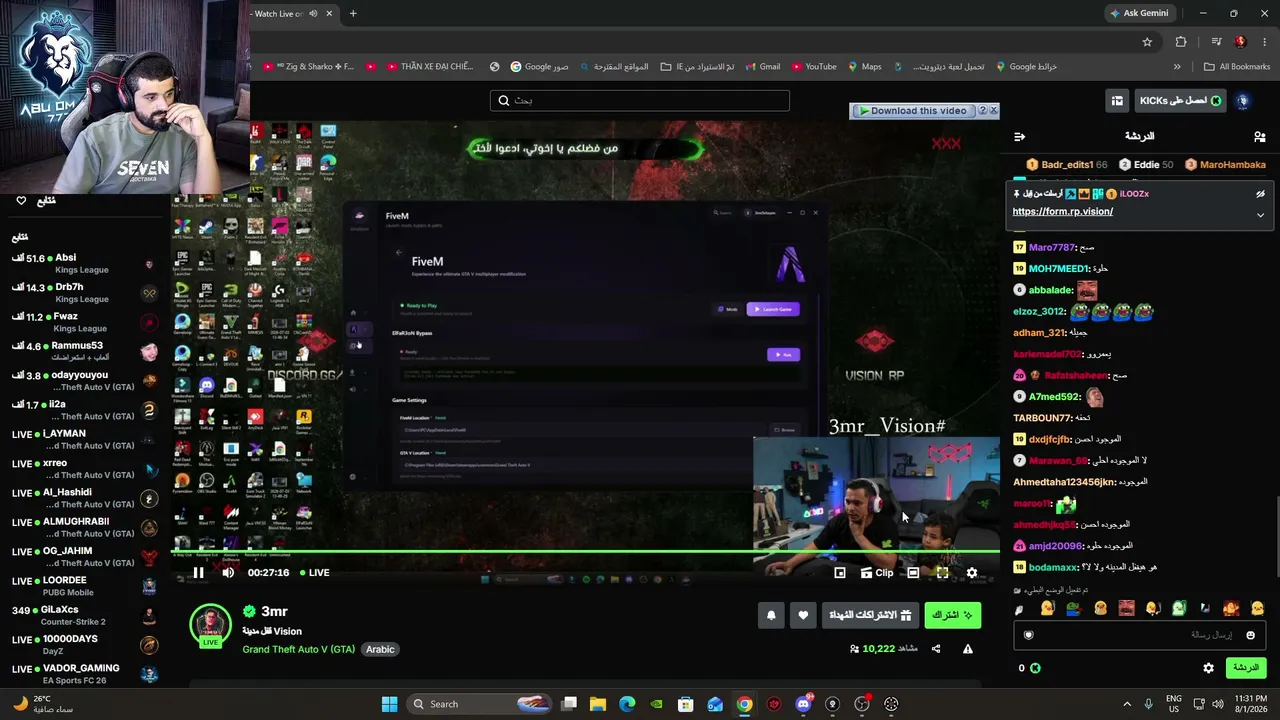
Task: Mute the stream player volume
Action: (228, 573)
